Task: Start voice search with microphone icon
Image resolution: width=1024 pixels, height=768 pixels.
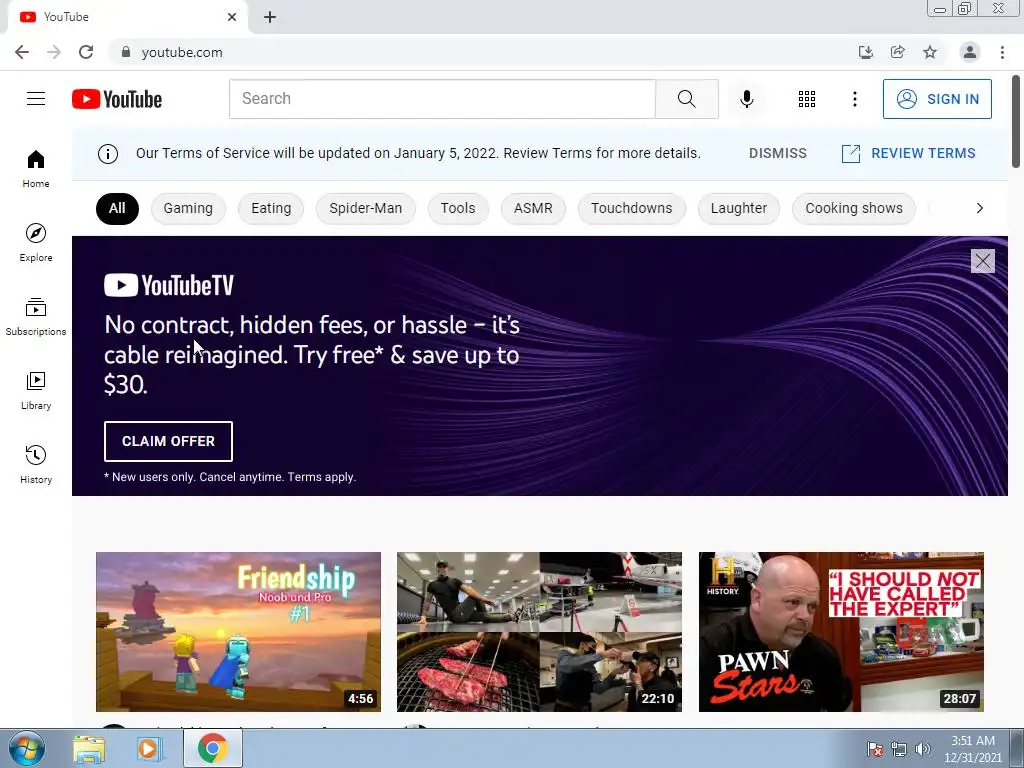Action: tap(746, 99)
